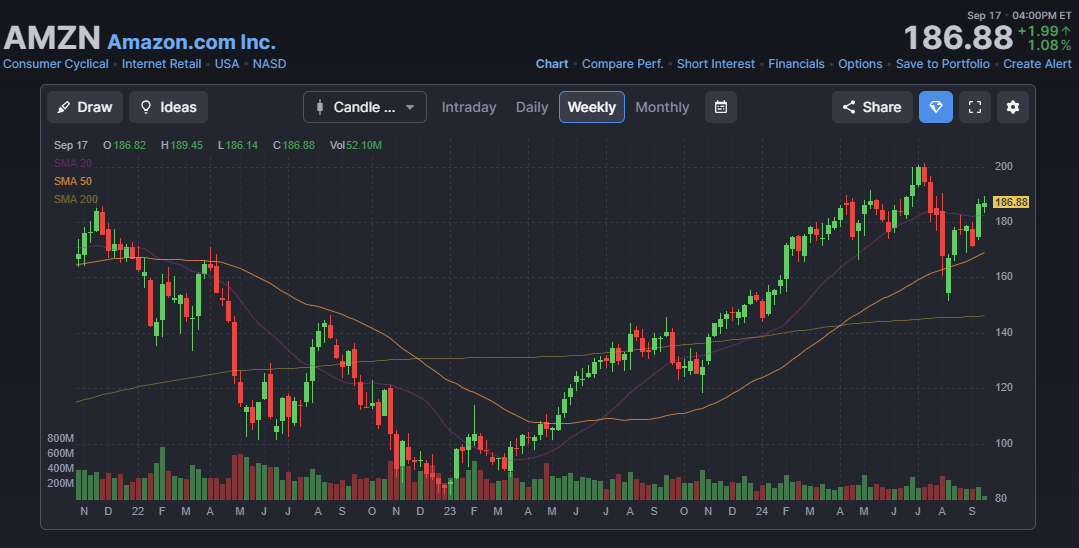Toggle the SMA 20 indicator label
Screen dimensions: 1079x548
(73, 163)
